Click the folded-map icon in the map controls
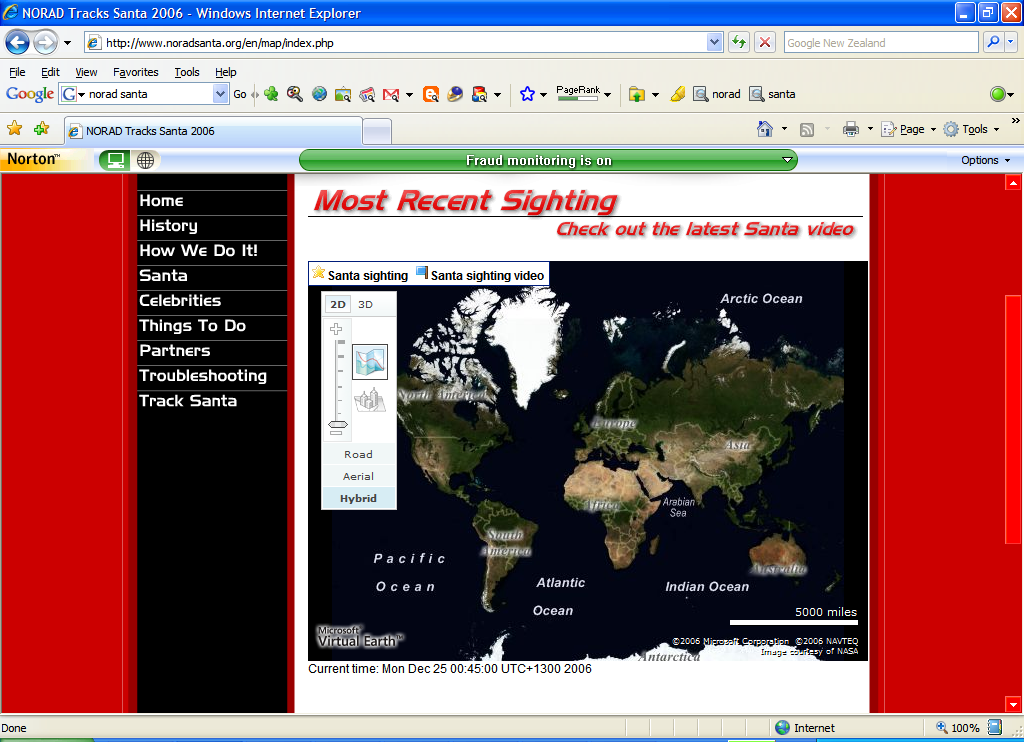This screenshot has height=742, width=1024. [x=370, y=362]
